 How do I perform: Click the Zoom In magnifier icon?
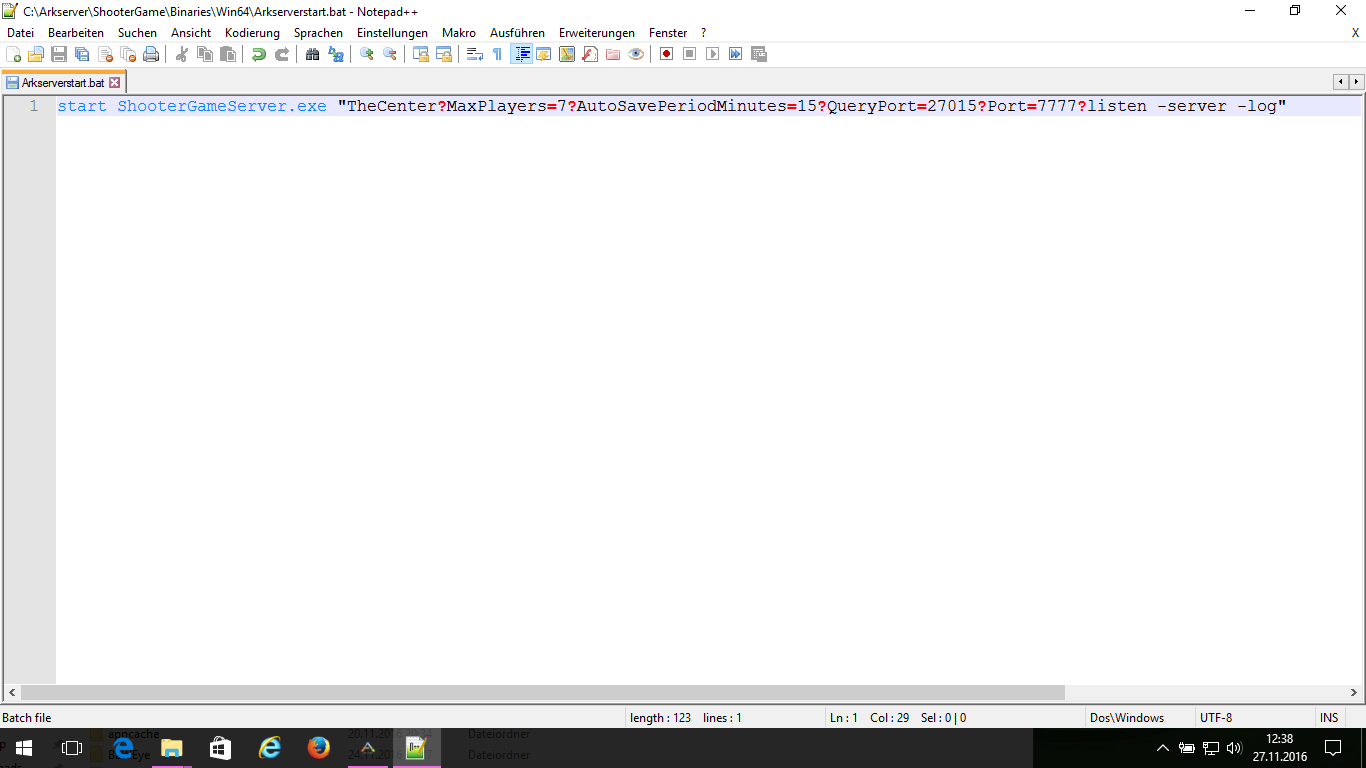point(367,54)
